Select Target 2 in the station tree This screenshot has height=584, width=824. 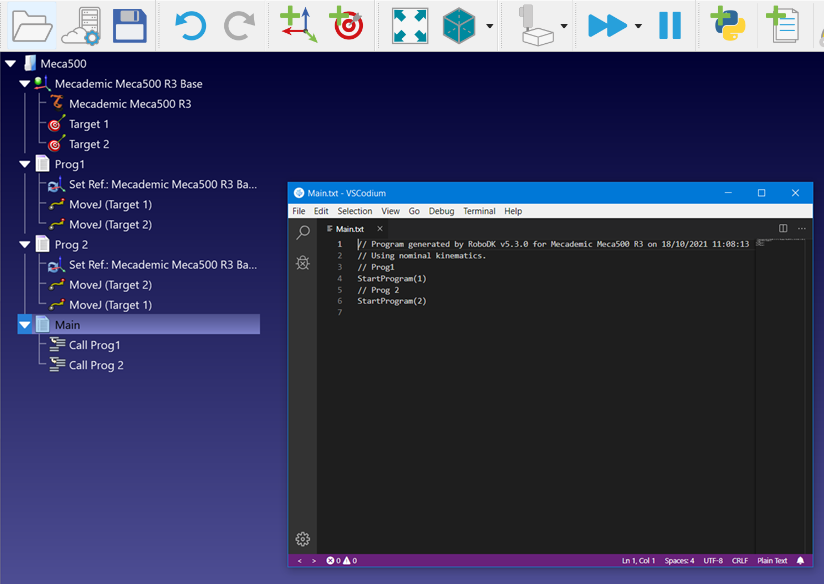(x=89, y=144)
